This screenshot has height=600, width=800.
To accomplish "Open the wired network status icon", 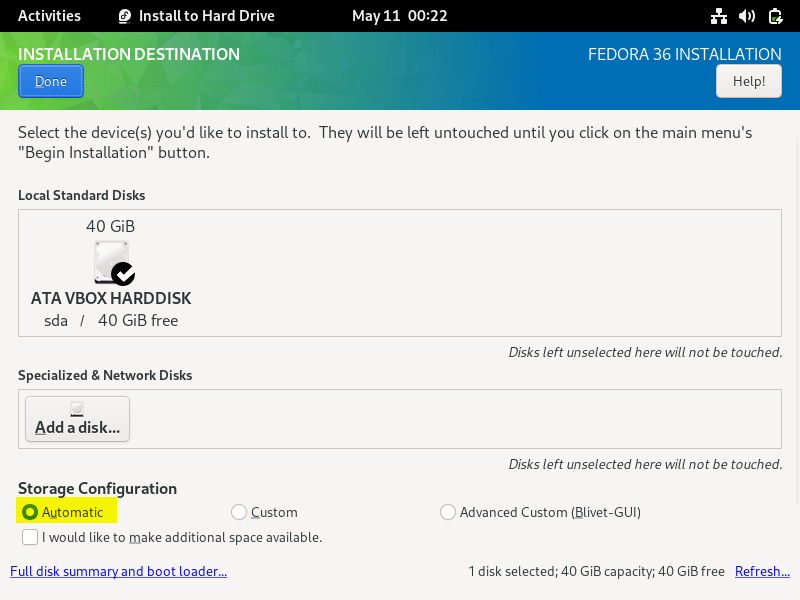I will 719,15.
